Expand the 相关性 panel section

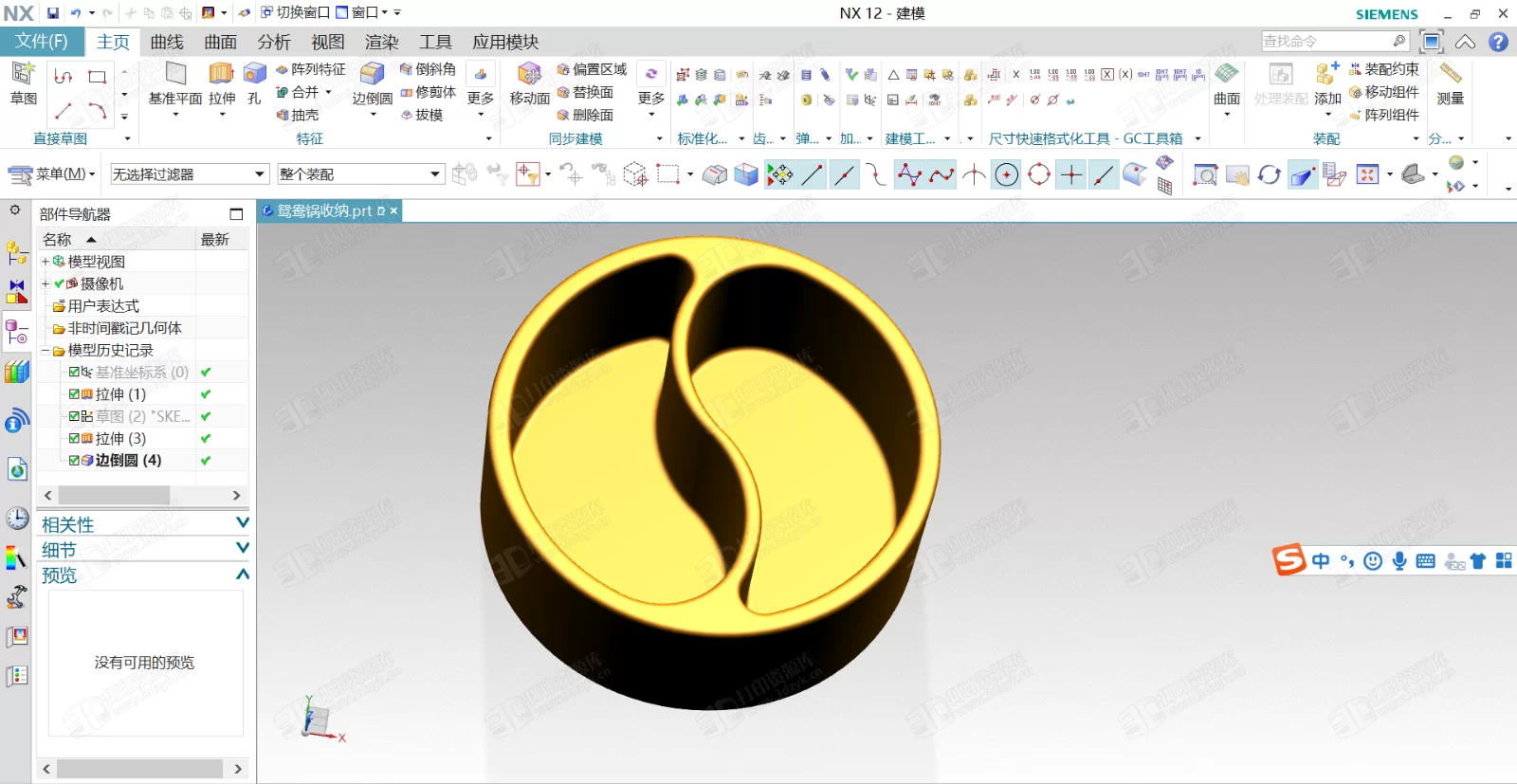coord(242,523)
